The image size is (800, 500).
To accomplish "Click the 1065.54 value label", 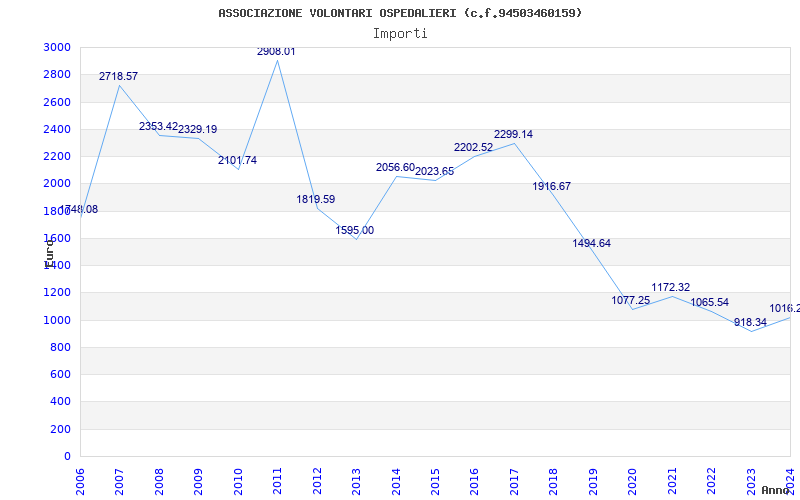I will point(710,302).
